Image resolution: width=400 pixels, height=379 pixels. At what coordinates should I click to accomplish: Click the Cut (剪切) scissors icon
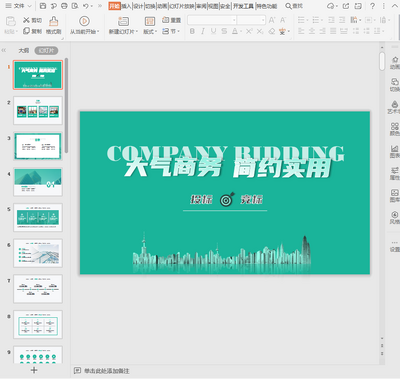(x=26, y=20)
